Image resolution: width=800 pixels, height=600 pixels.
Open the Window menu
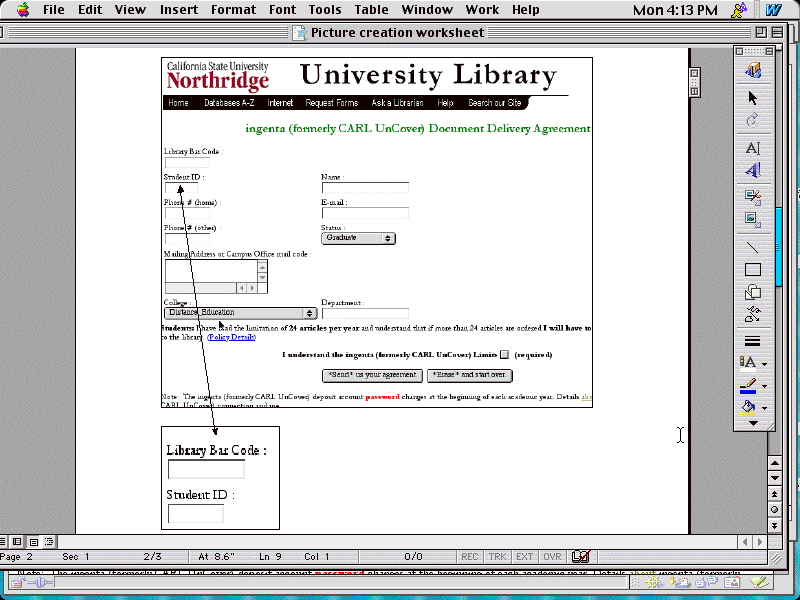[427, 10]
